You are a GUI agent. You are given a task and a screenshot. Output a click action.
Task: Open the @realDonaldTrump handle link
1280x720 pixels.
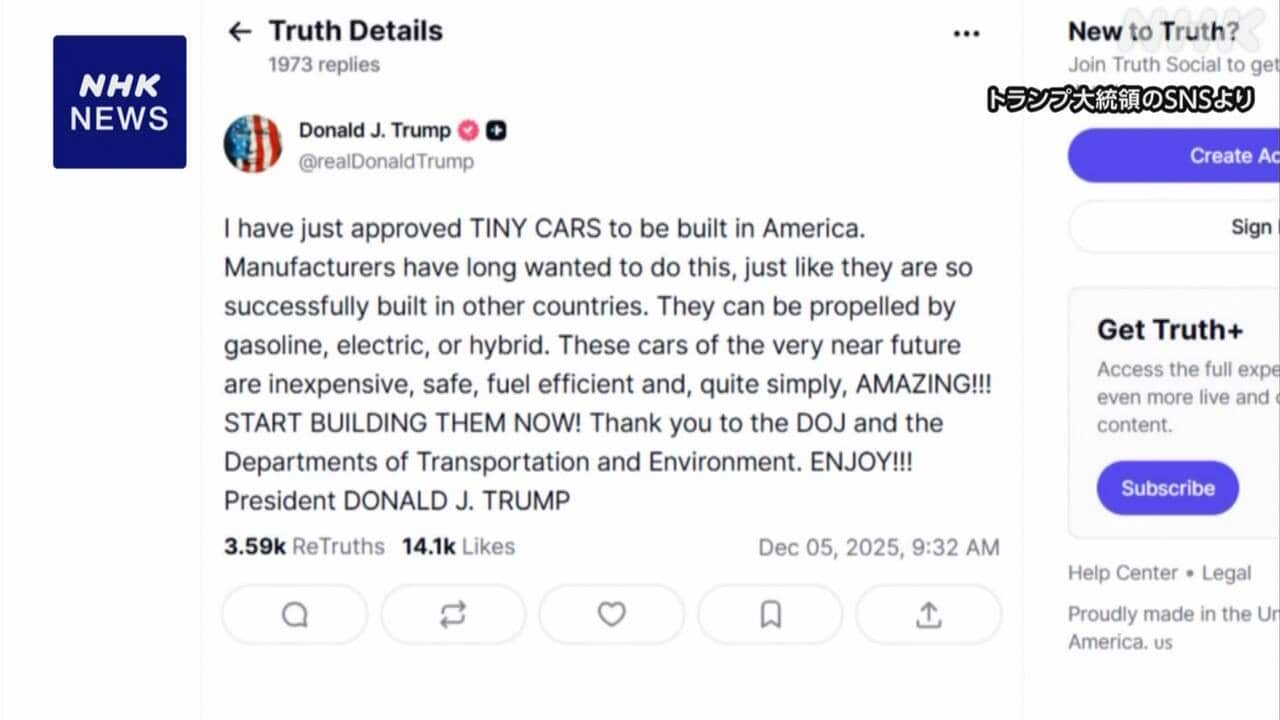386,162
